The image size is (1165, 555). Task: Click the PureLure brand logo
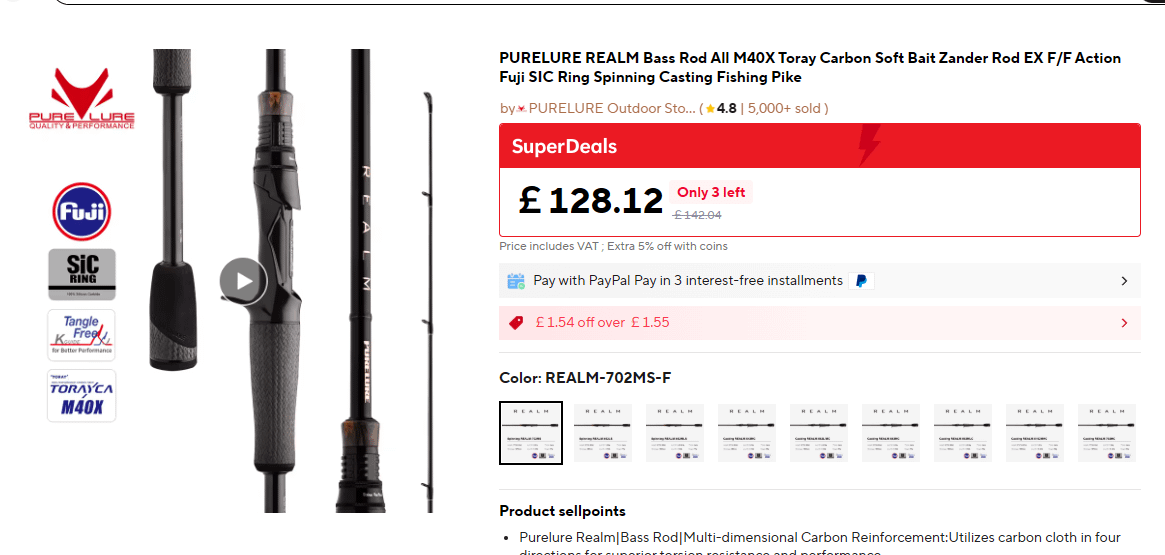82,98
